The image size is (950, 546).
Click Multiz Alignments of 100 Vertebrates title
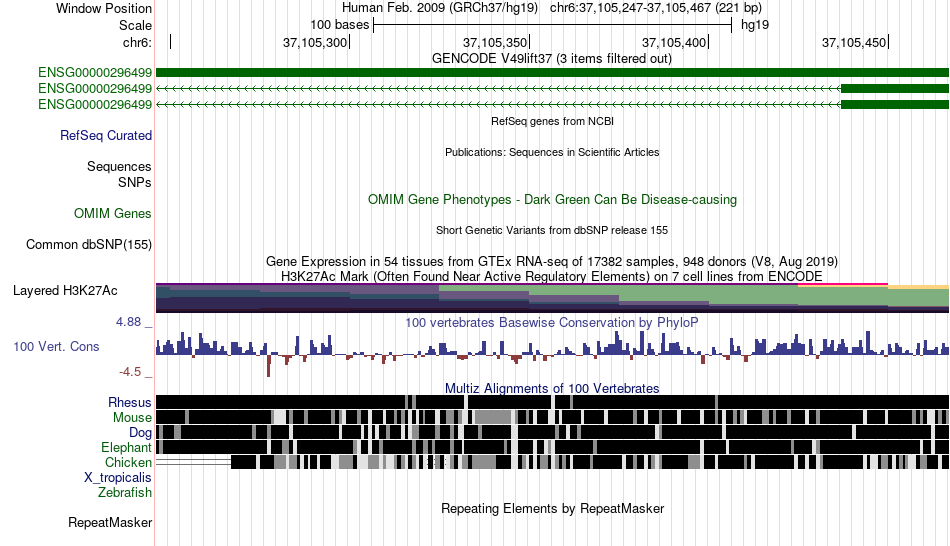pyautogui.click(x=552, y=388)
